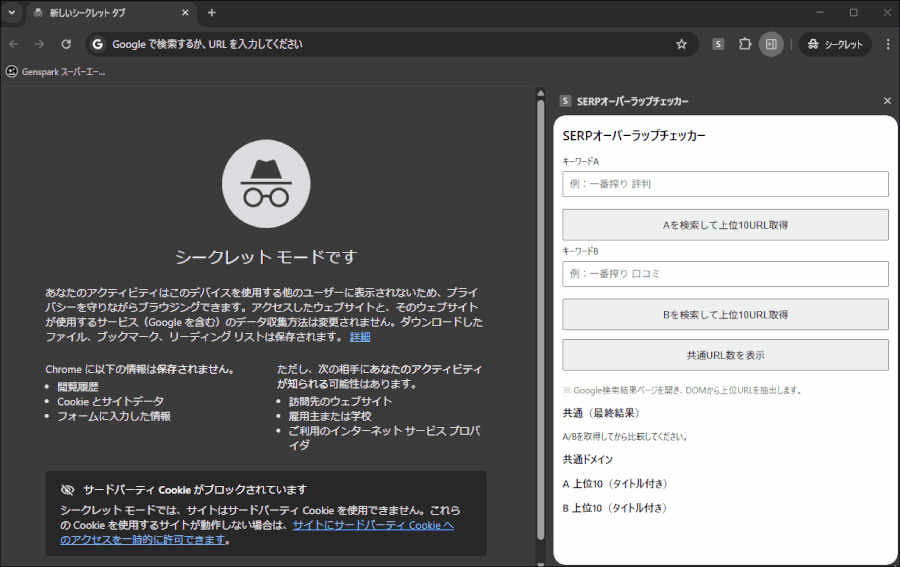Screen dimensions: 900x567
Task: Reload the page using the refresh icon
Action: pos(66,44)
